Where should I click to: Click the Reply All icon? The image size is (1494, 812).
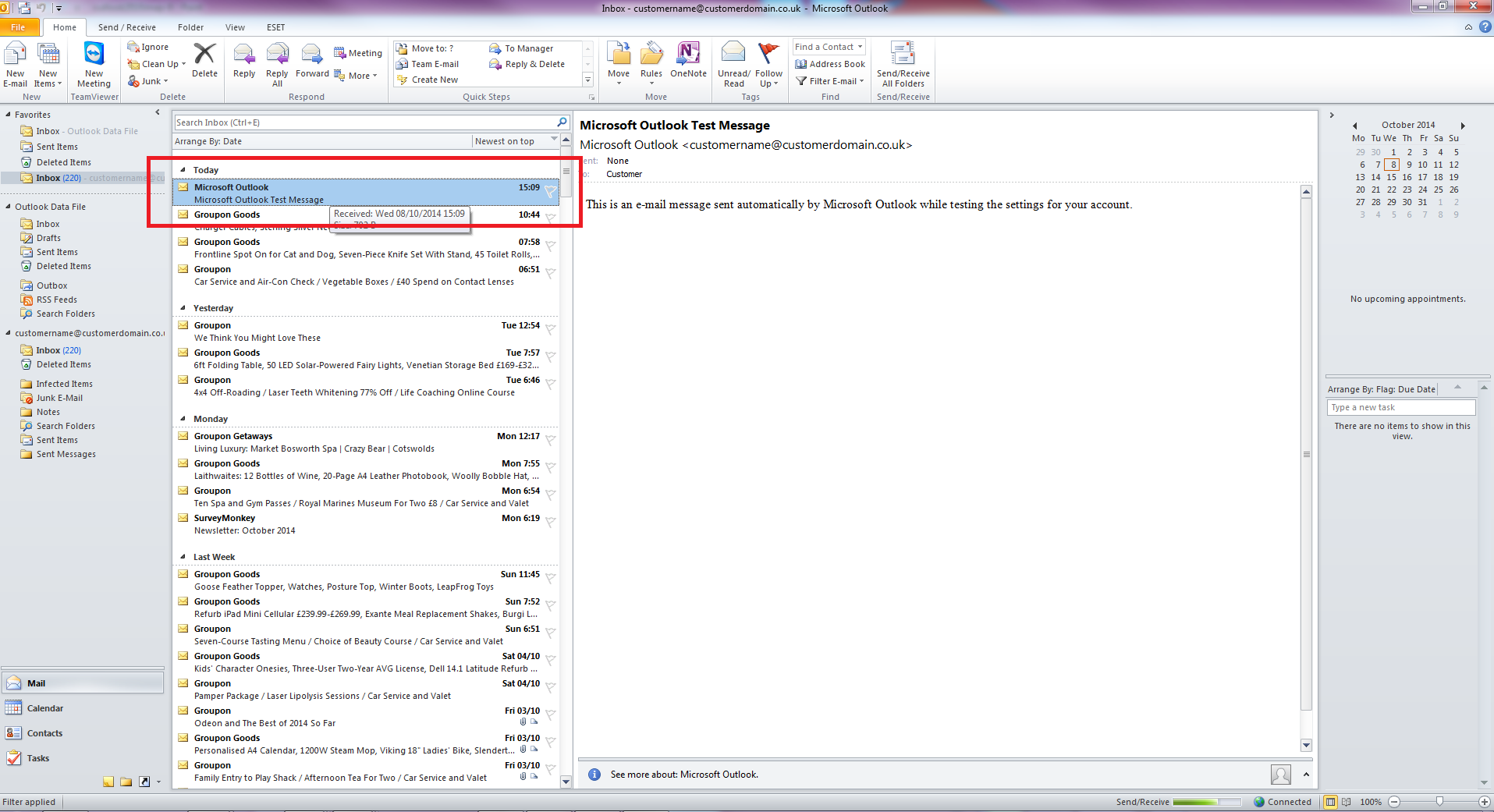[277, 64]
